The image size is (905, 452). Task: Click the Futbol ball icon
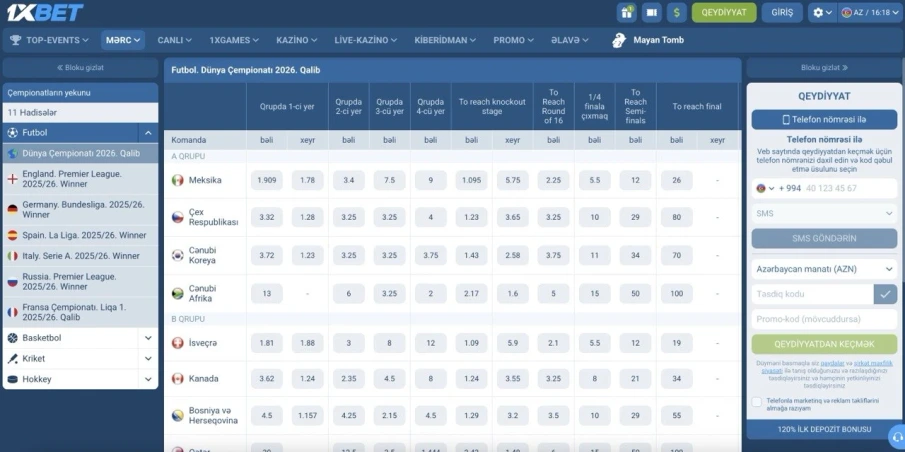[x=12, y=133]
